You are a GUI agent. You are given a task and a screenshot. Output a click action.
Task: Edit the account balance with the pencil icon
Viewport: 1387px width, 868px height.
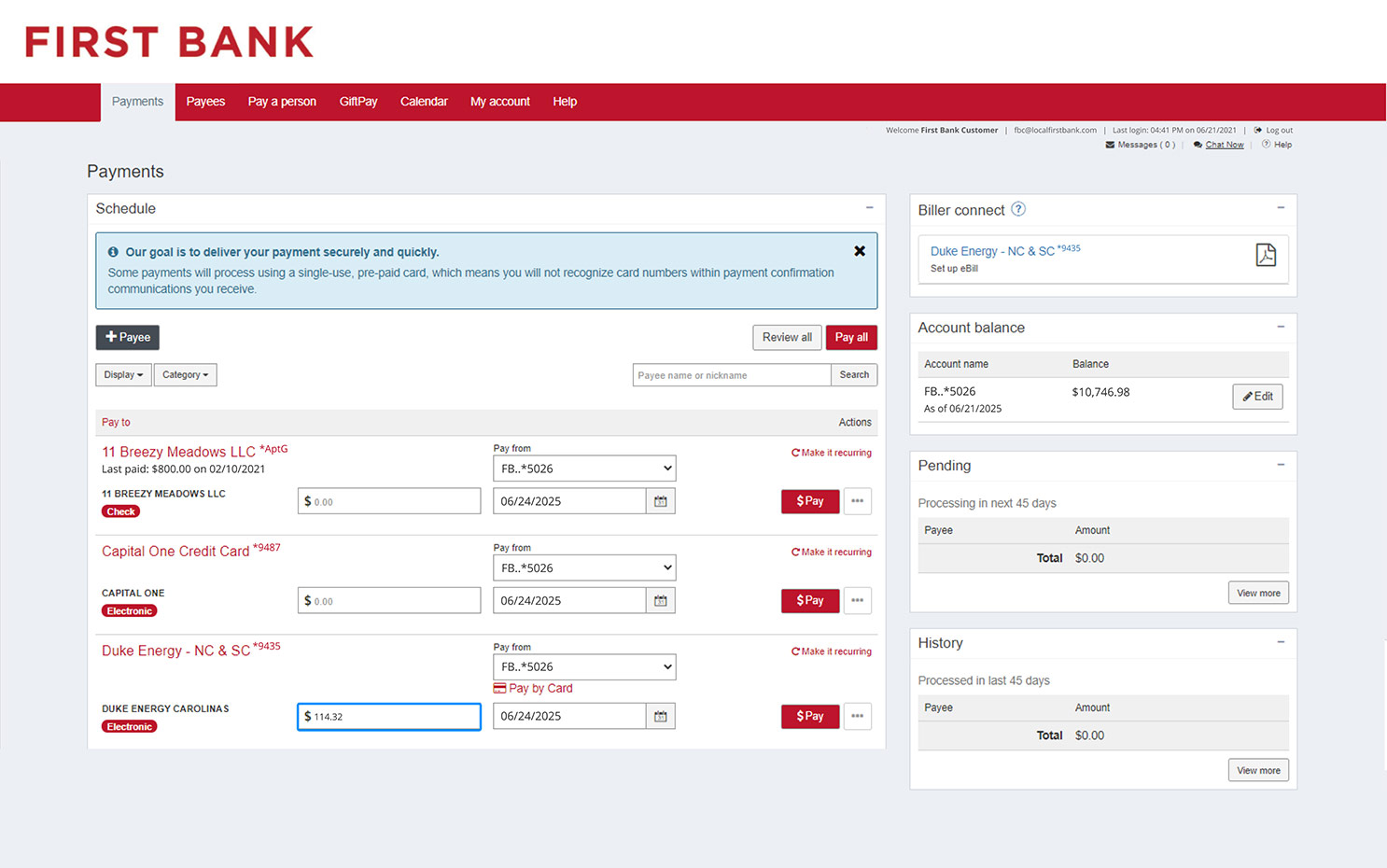point(1257,396)
